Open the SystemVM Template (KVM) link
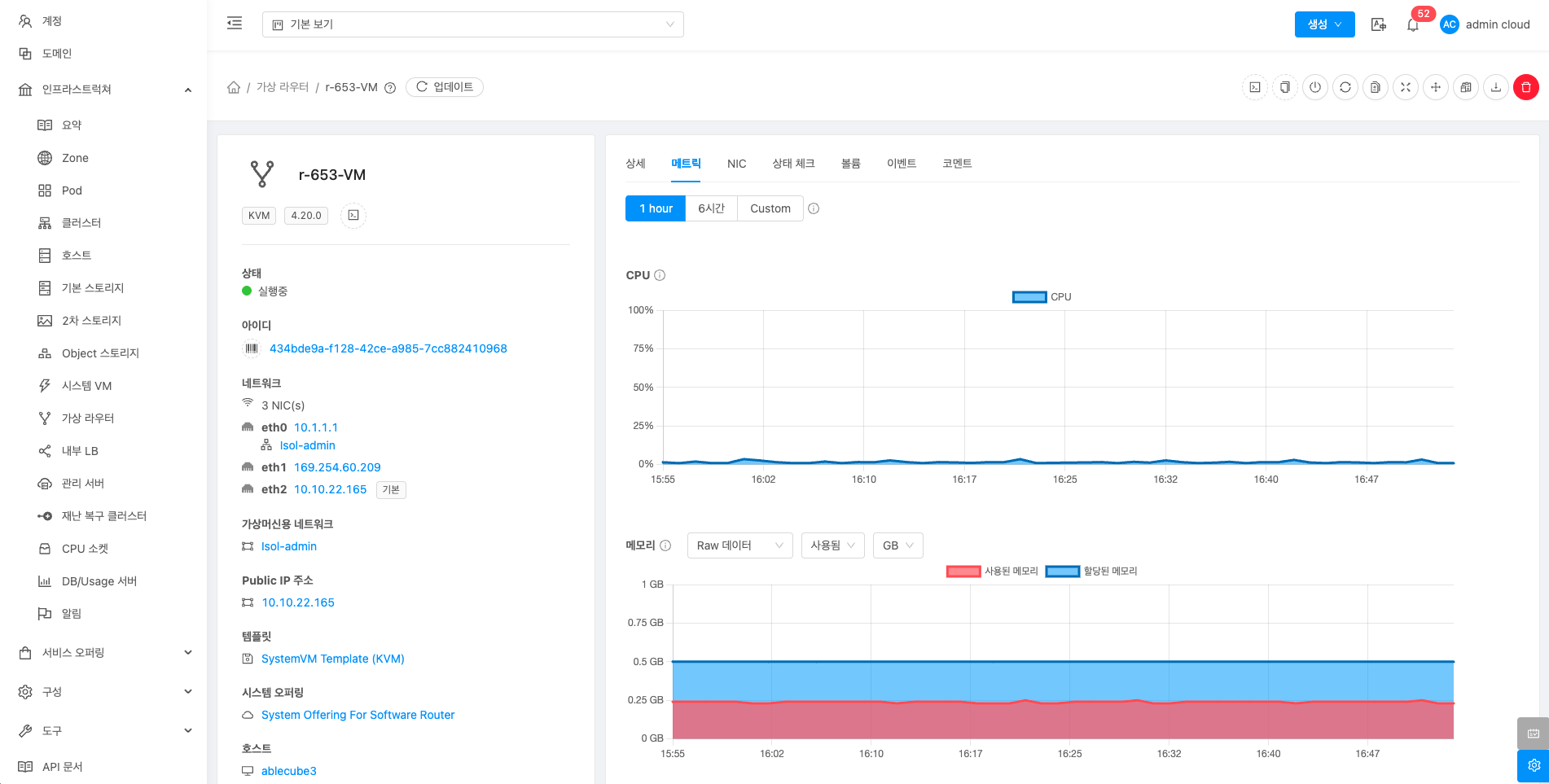This screenshot has height=784, width=1549. pyautogui.click(x=332, y=659)
